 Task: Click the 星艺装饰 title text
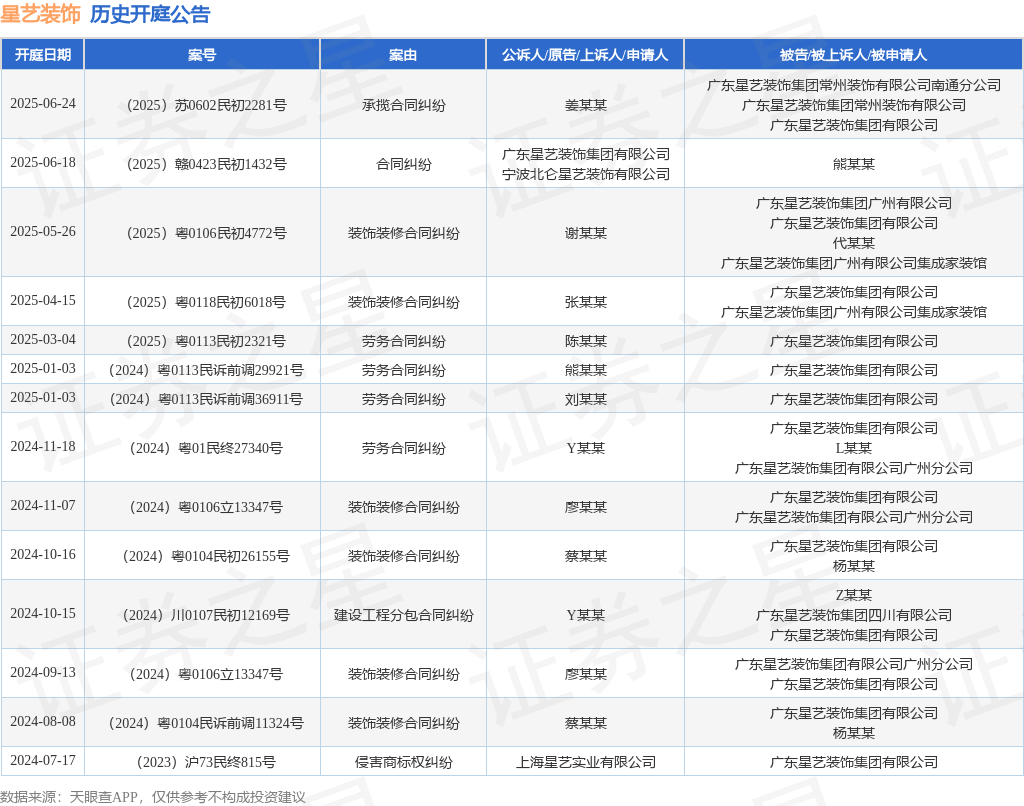pos(40,14)
